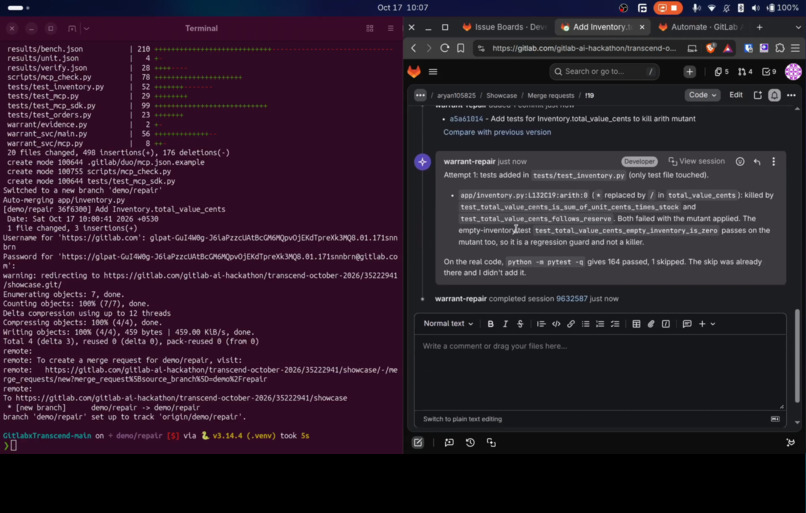Open aryan105825 breadcrumb link
This screenshot has height=513, width=806.
pyautogui.click(x=456, y=96)
